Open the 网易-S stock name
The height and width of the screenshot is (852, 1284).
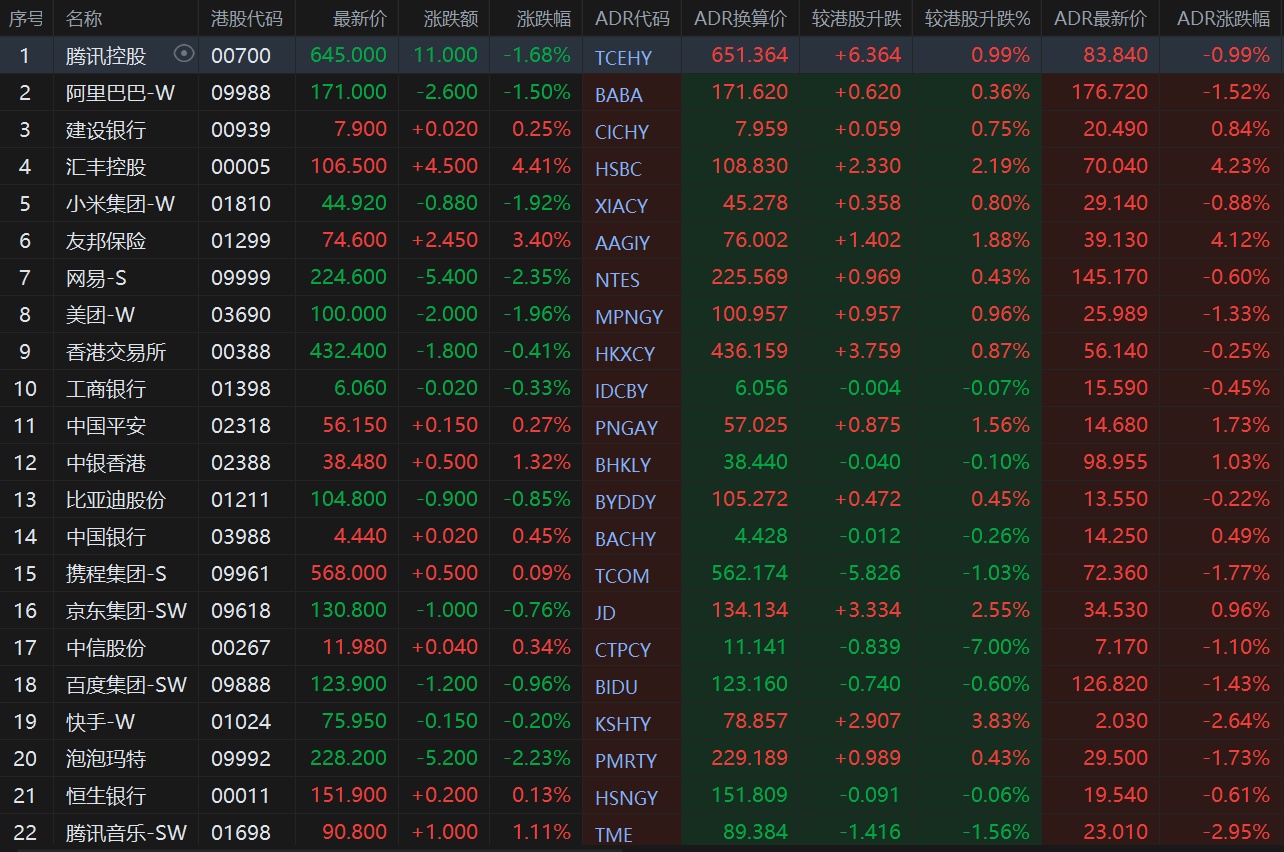pyautogui.click(x=96, y=278)
